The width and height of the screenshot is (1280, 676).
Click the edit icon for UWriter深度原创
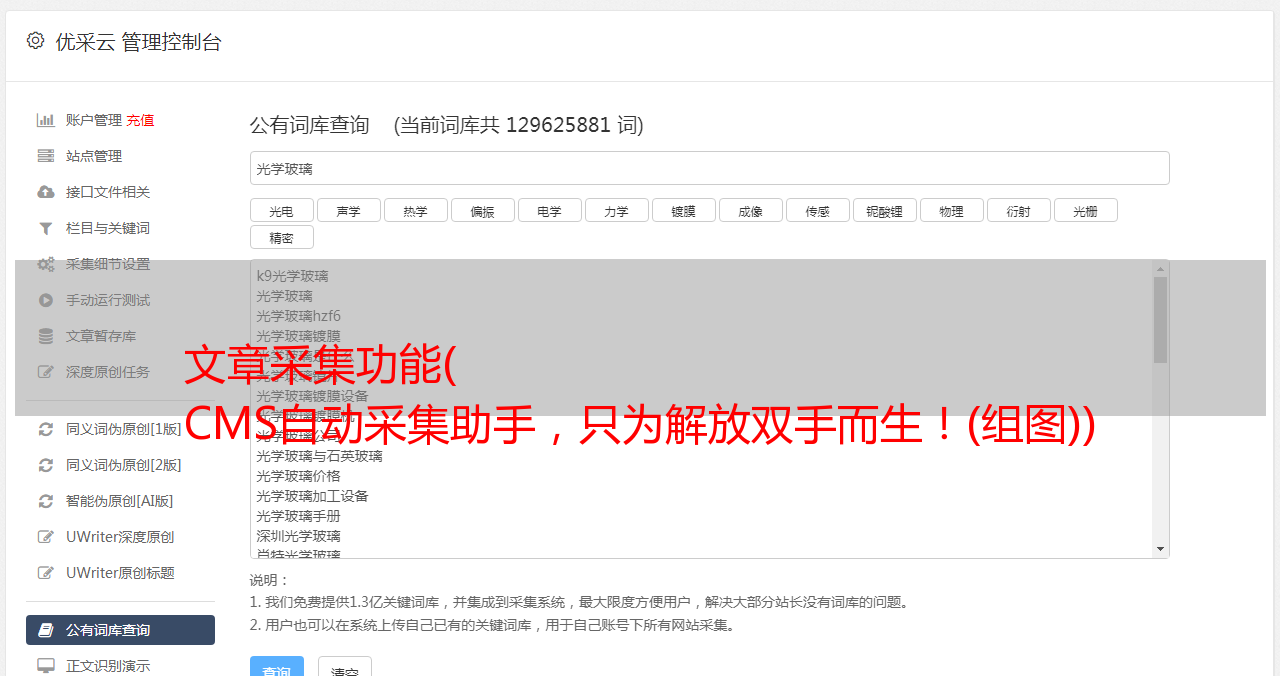point(45,537)
